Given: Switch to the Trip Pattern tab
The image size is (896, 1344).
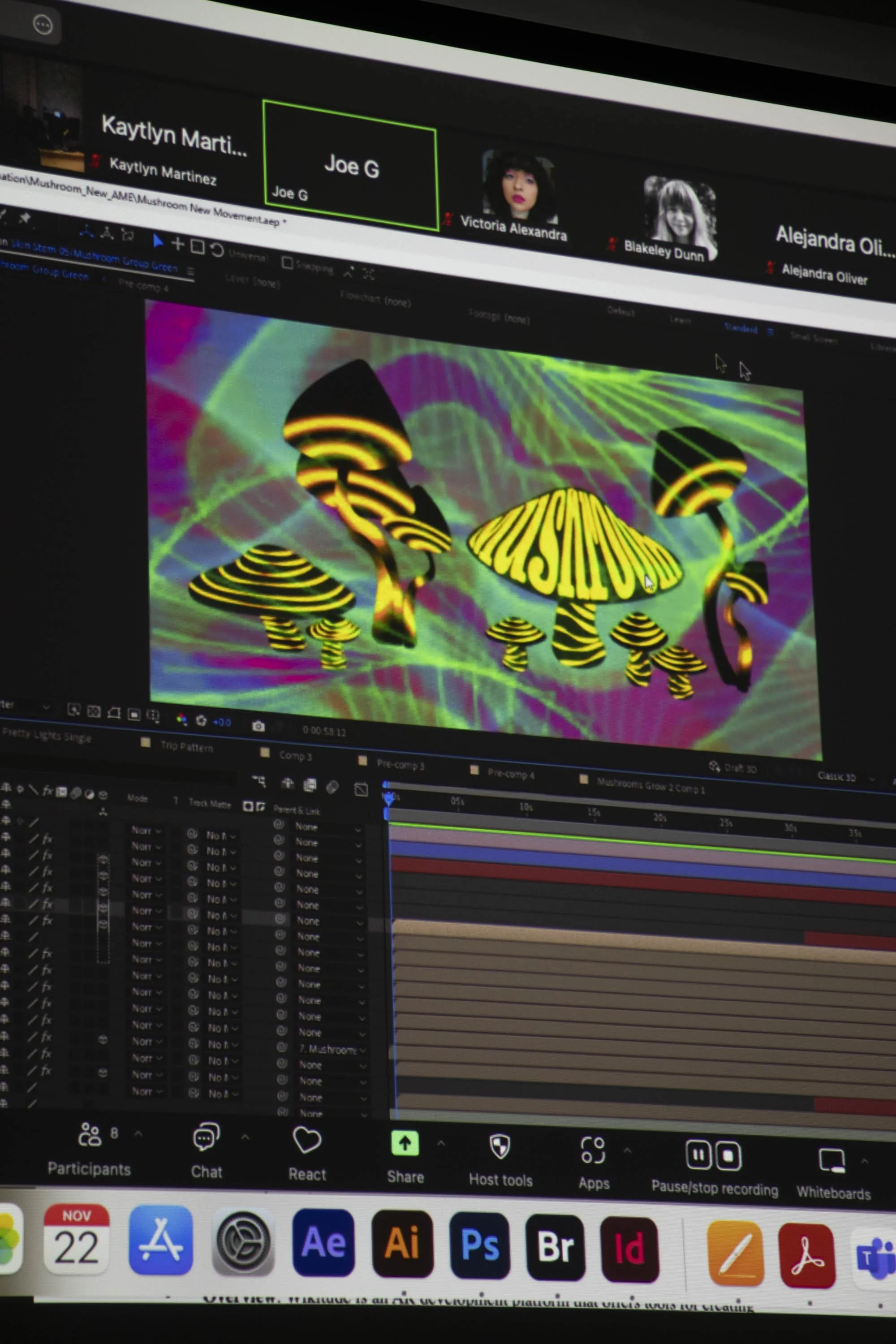Looking at the screenshot, I should [x=186, y=747].
